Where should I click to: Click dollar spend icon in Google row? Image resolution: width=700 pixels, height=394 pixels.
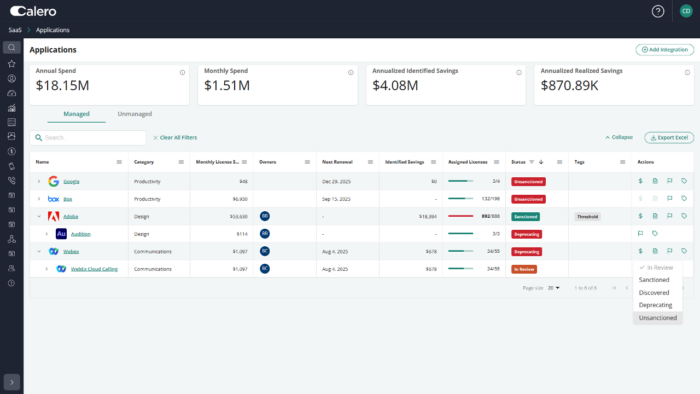point(640,181)
